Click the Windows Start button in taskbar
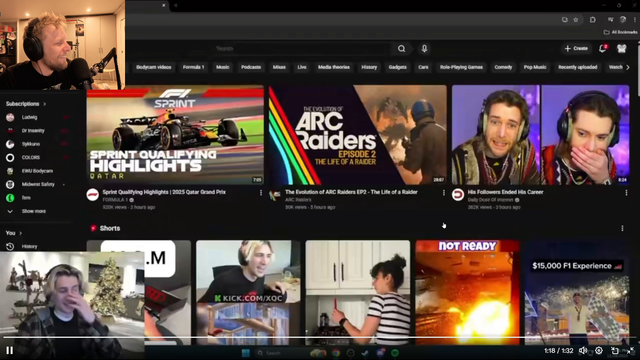The height and width of the screenshot is (360, 640). 246,353
